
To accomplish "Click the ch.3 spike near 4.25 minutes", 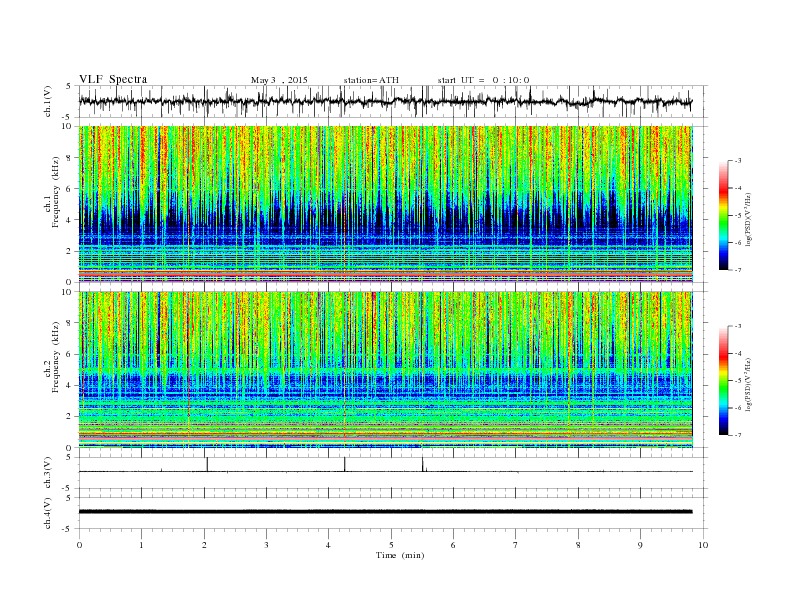I will [x=344, y=465].
